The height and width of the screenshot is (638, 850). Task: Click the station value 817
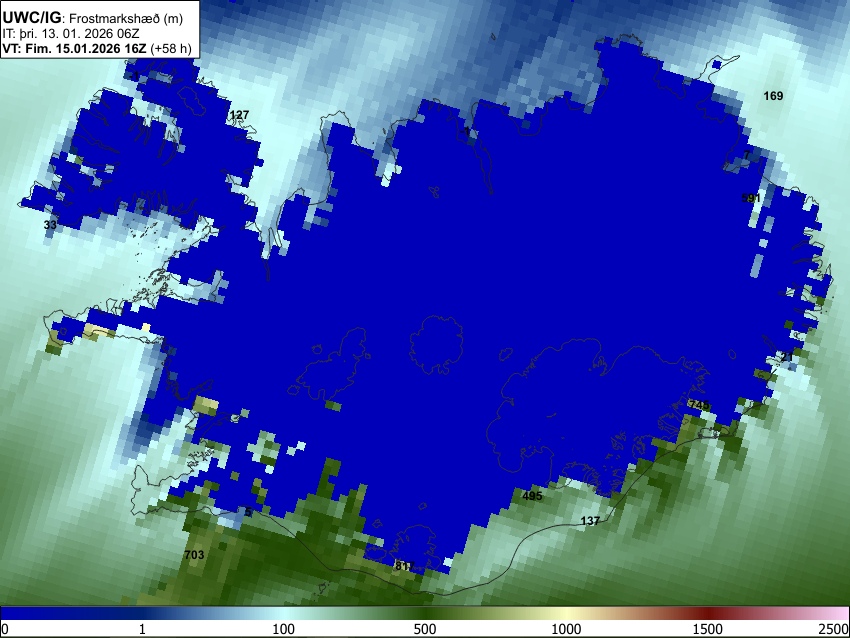(x=404, y=566)
